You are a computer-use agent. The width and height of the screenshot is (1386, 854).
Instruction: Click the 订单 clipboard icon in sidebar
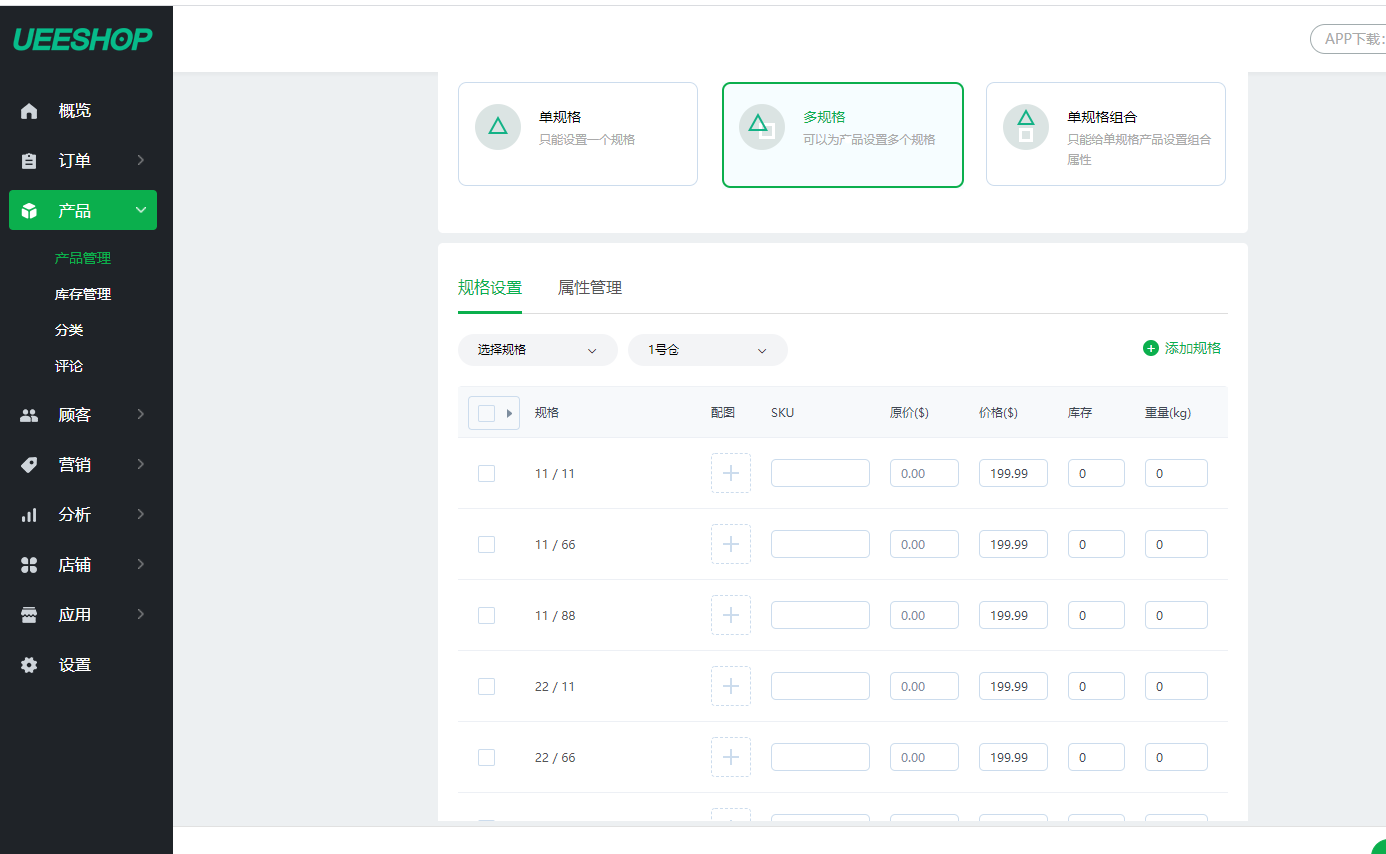[29, 161]
